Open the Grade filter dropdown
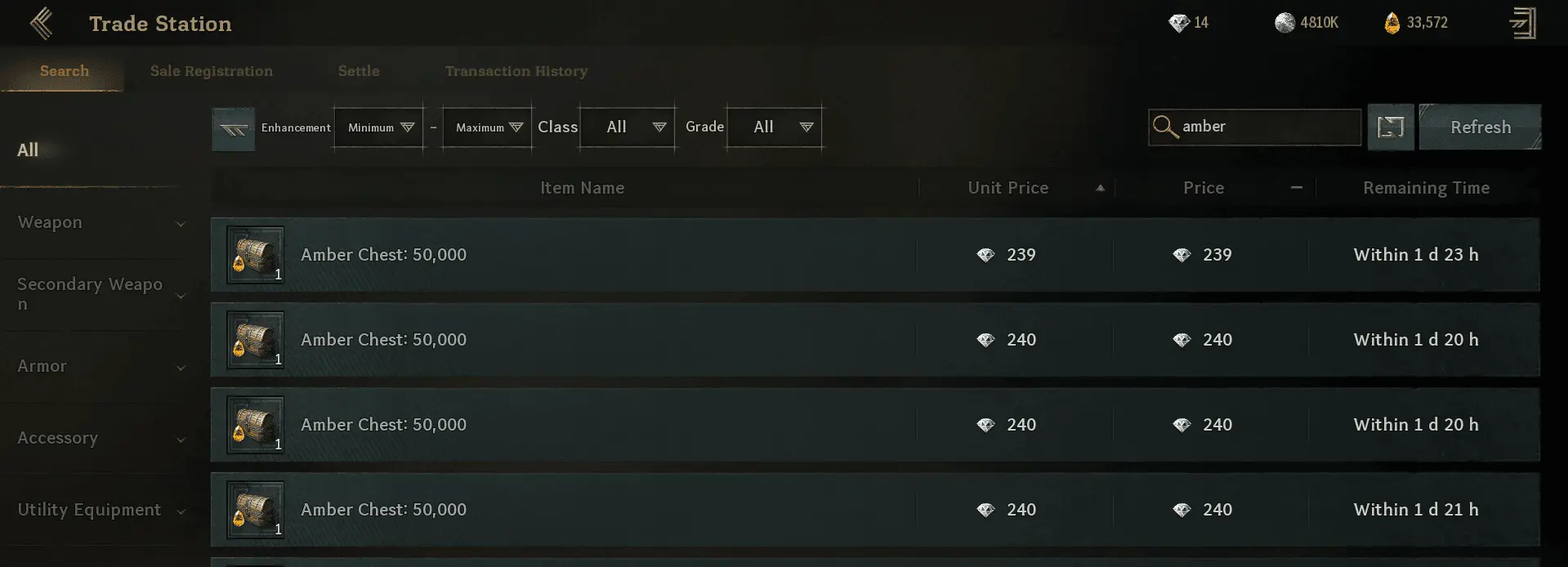This screenshot has width=1568, height=567. coord(775,127)
